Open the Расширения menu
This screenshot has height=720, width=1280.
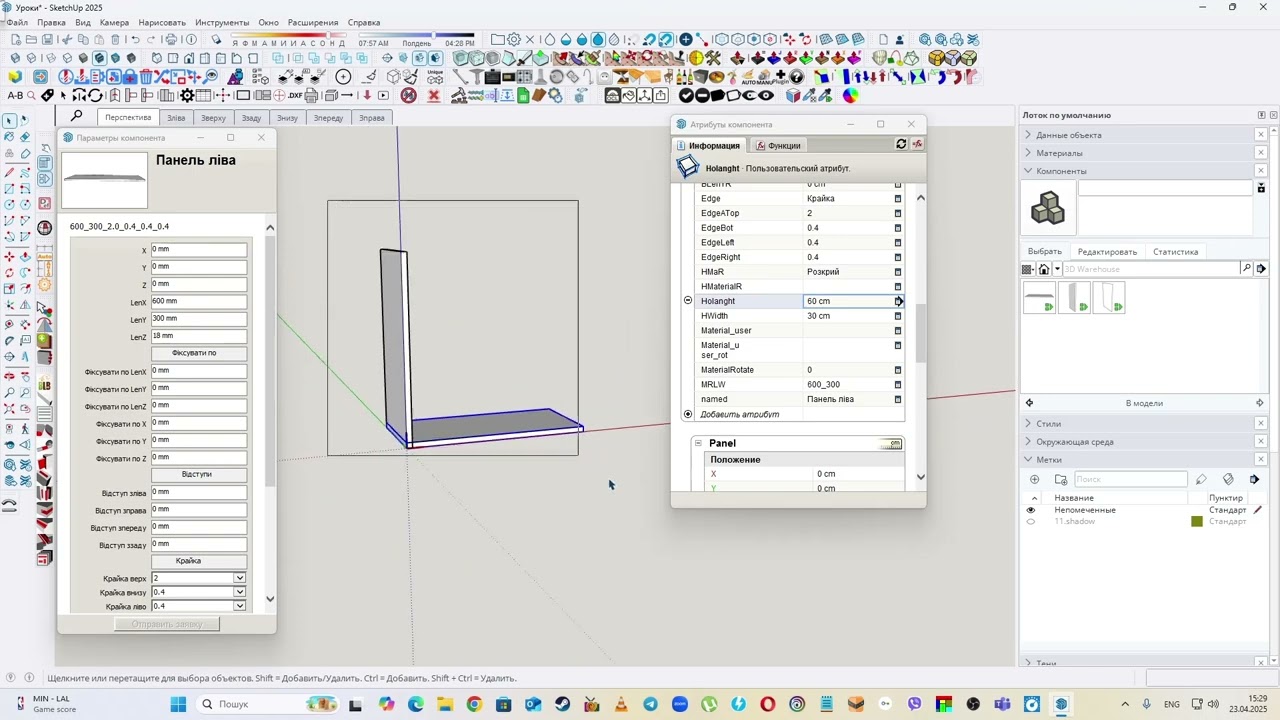[312, 22]
